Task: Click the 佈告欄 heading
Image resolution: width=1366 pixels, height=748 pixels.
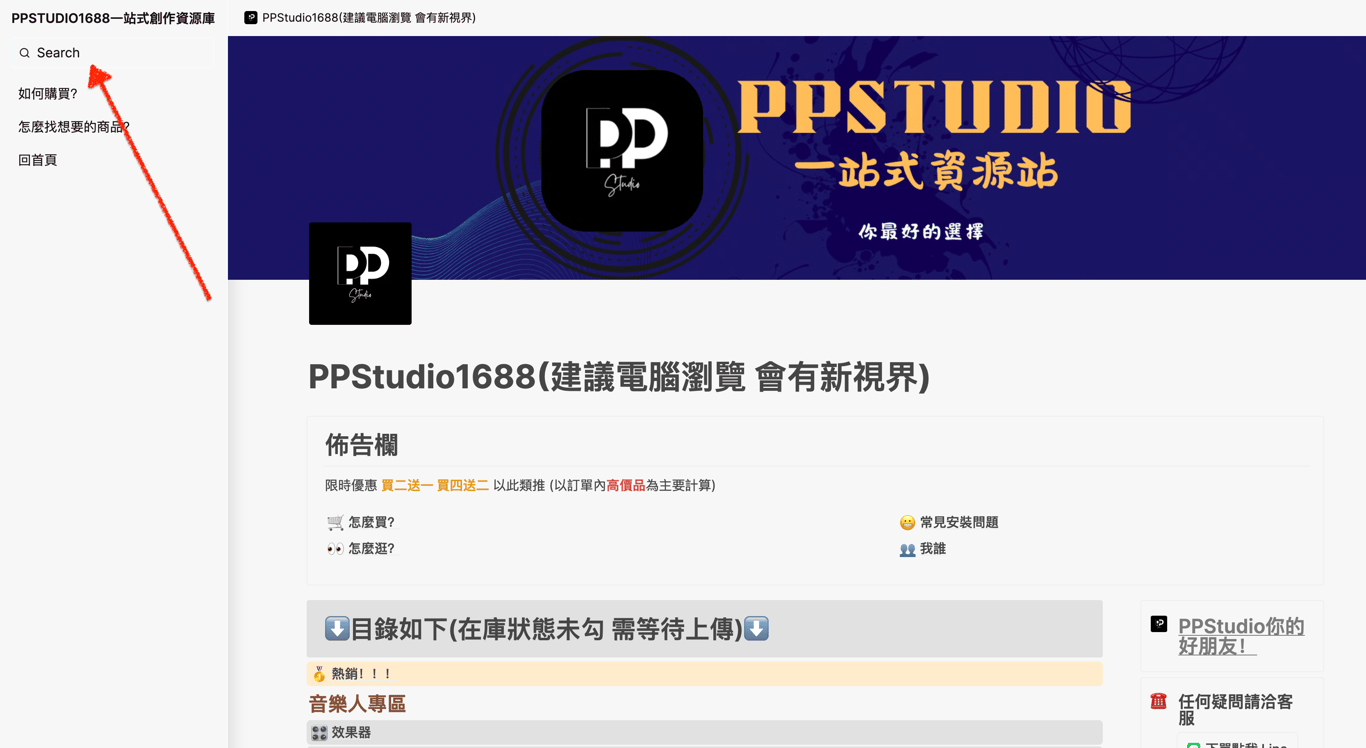Action: 362,445
